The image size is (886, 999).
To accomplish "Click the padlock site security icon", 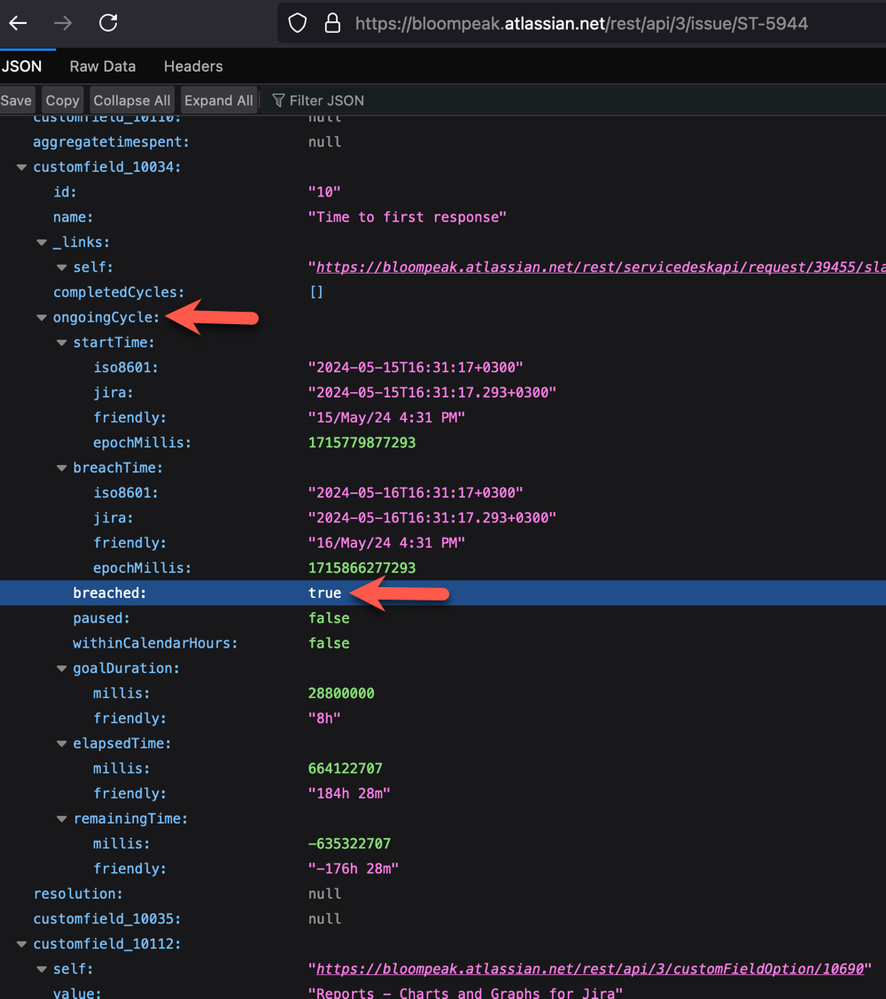I will [332, 23].
